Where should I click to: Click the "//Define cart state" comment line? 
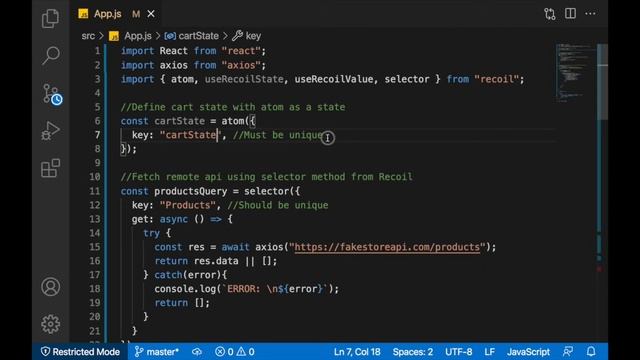(233, 107)
